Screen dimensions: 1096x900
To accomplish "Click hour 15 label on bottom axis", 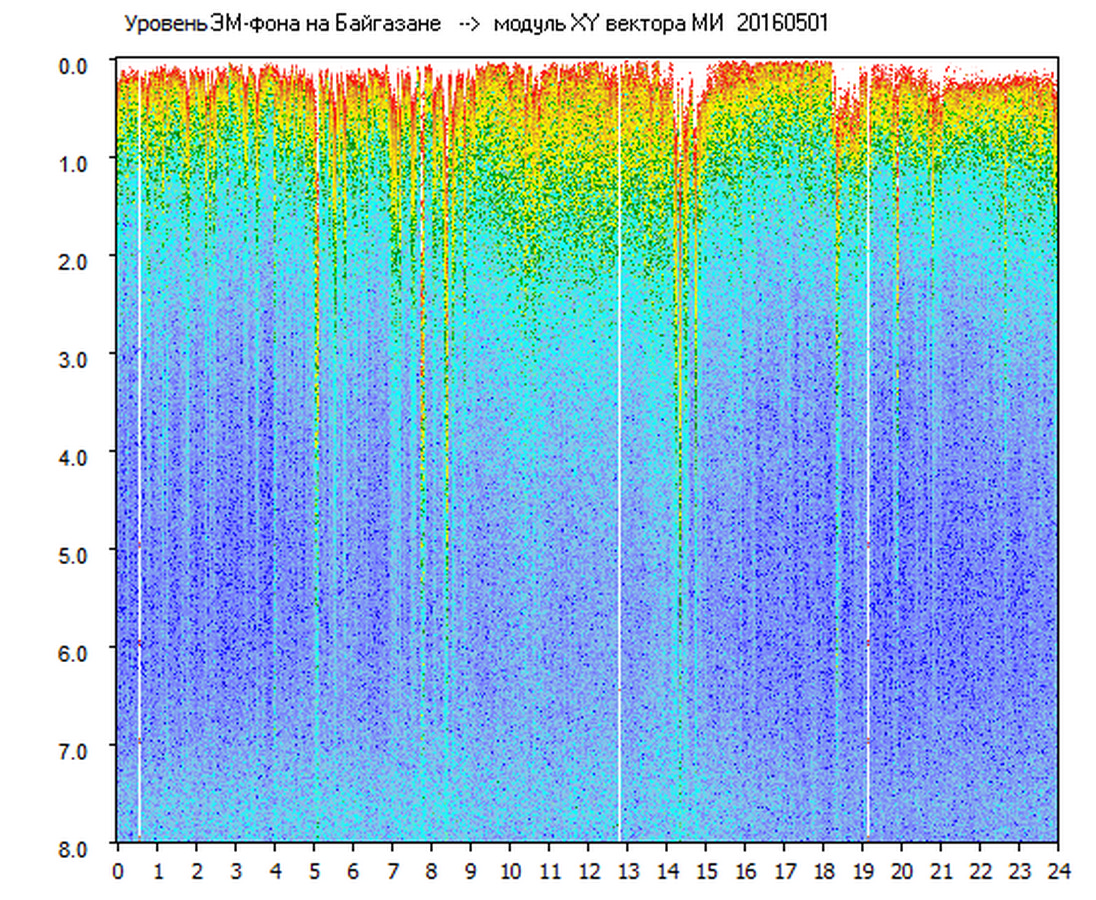I will (x=706, y=871).
